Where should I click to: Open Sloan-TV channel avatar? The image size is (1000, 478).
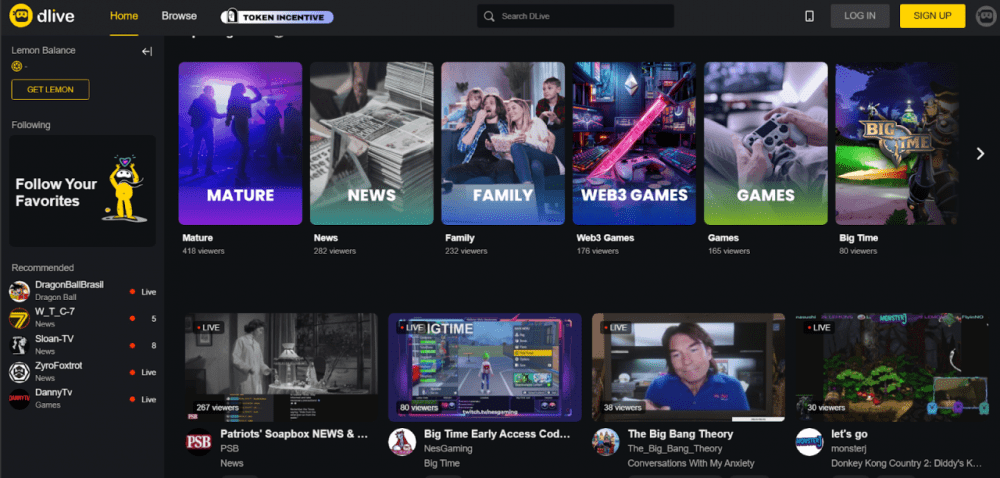[x=19, y=345]
